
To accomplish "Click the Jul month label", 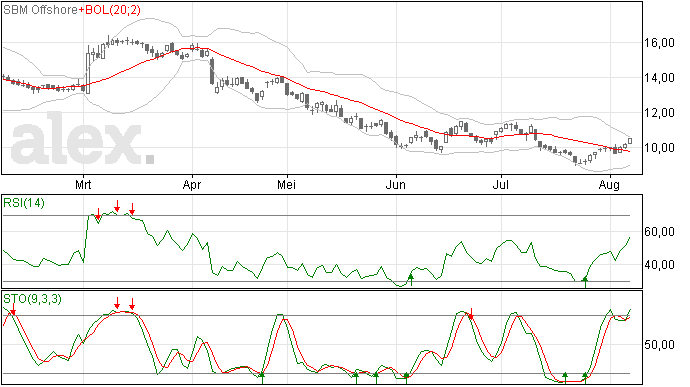I will point(501,184).
